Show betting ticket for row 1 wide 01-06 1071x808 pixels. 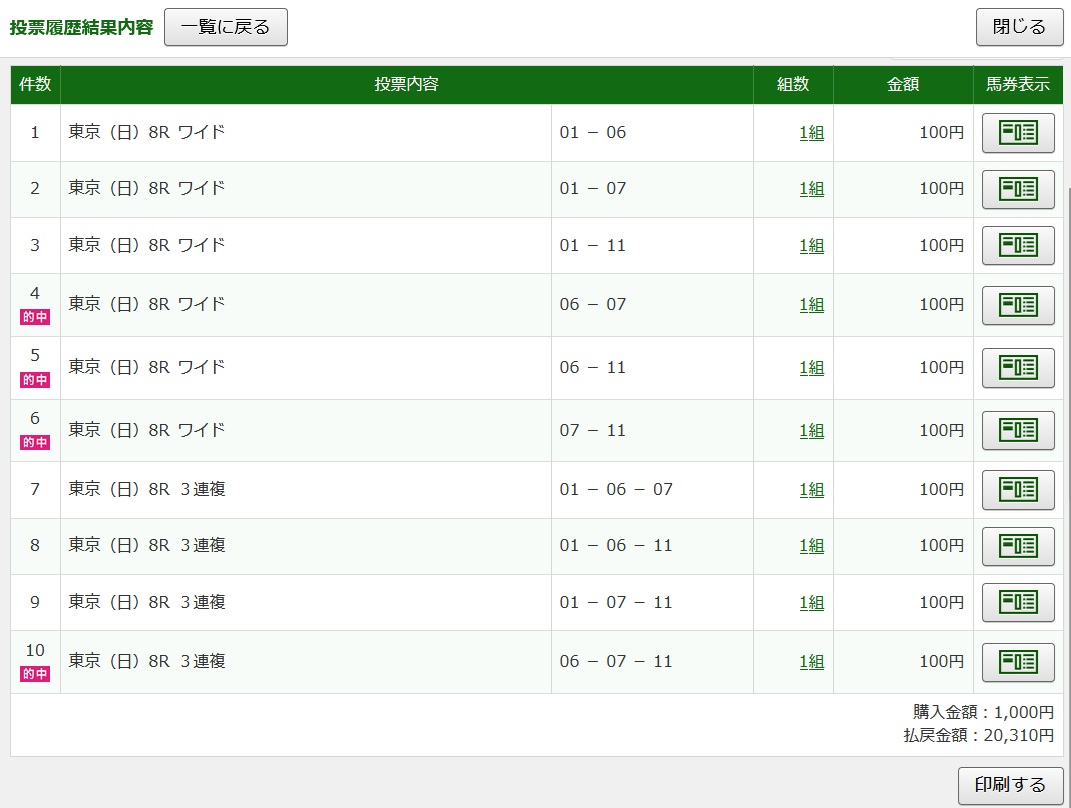[1018, 133]
